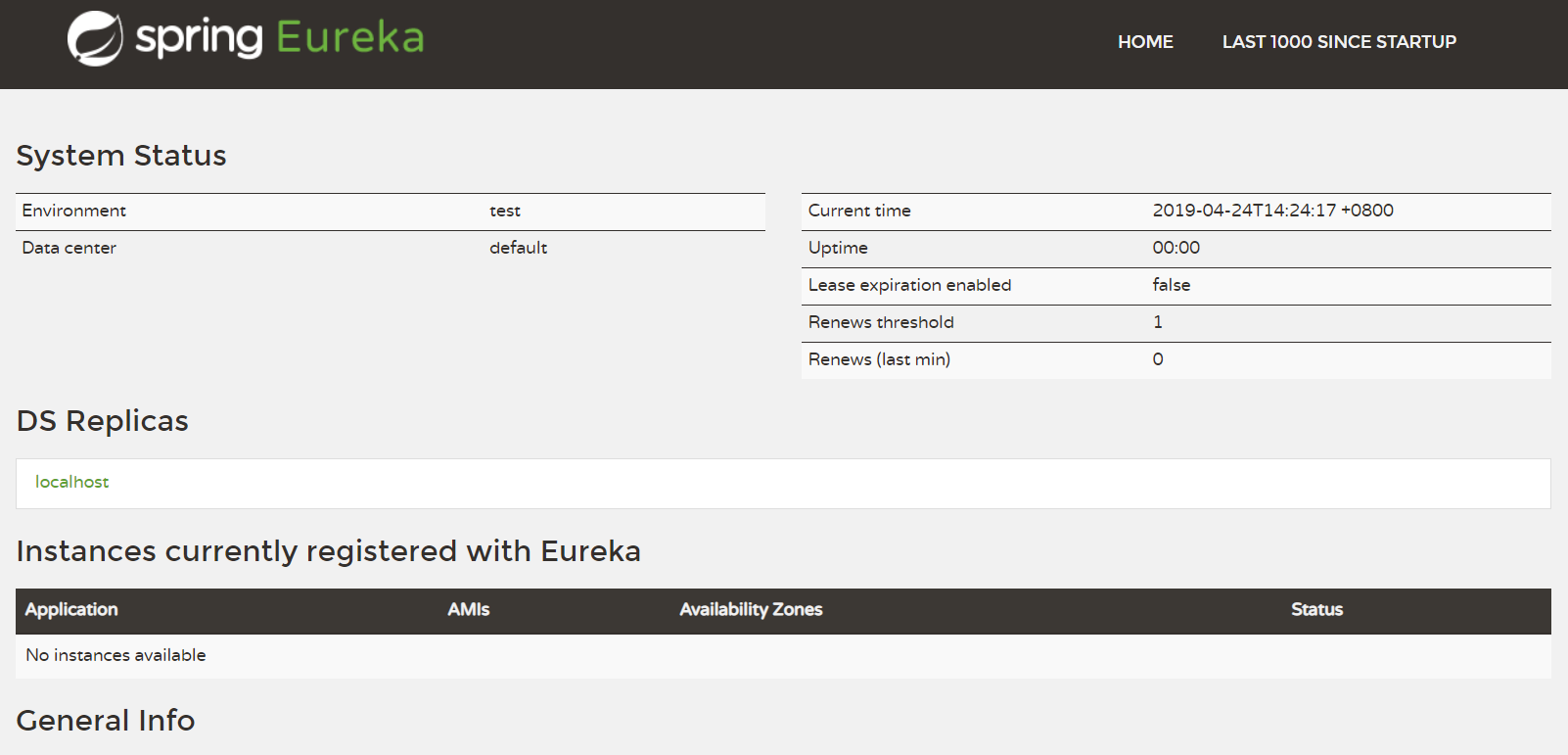
Task: Click the Renews threshold label
Action: 881,322
